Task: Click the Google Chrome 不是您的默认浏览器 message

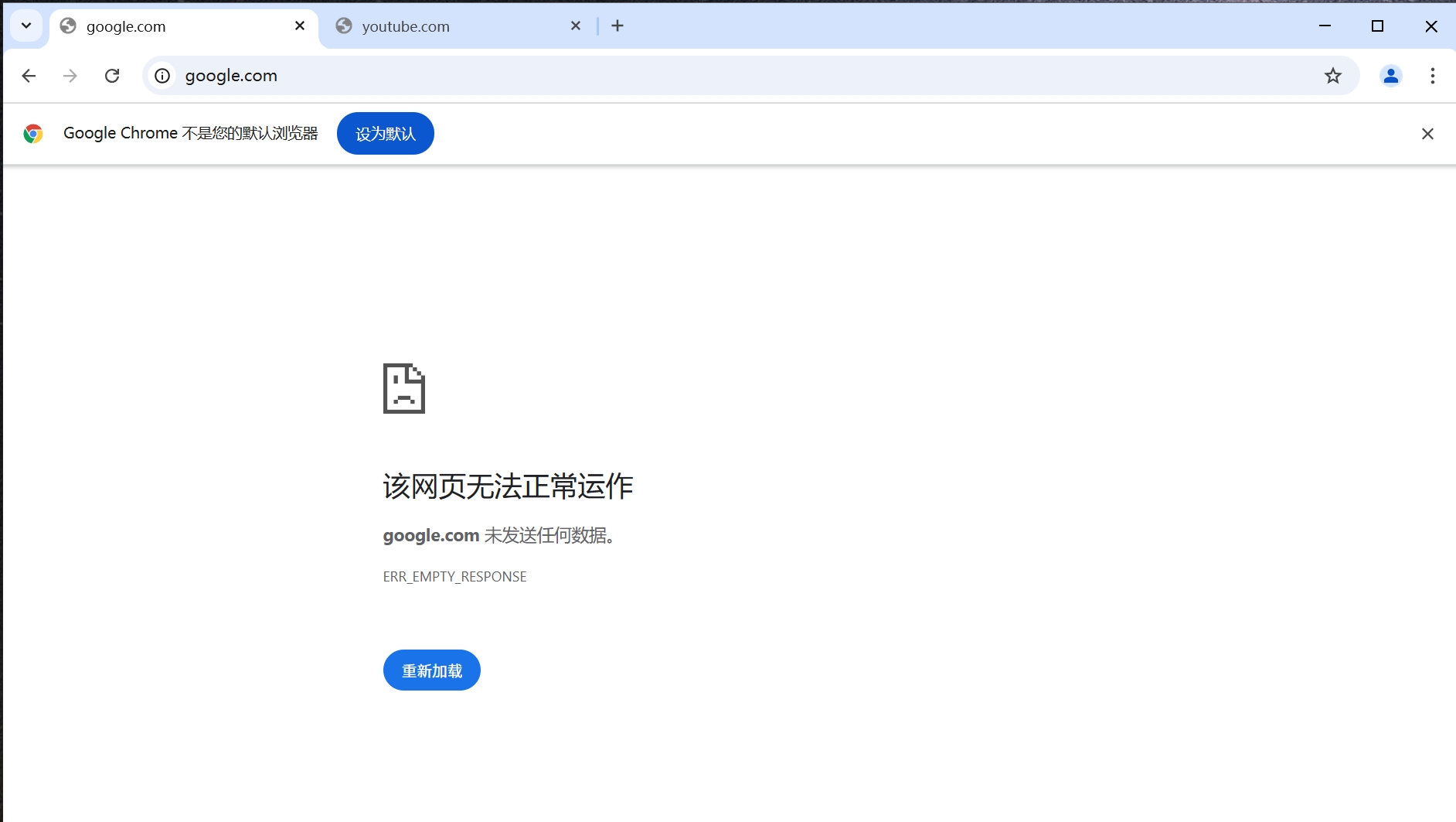Action: point(190,133)
